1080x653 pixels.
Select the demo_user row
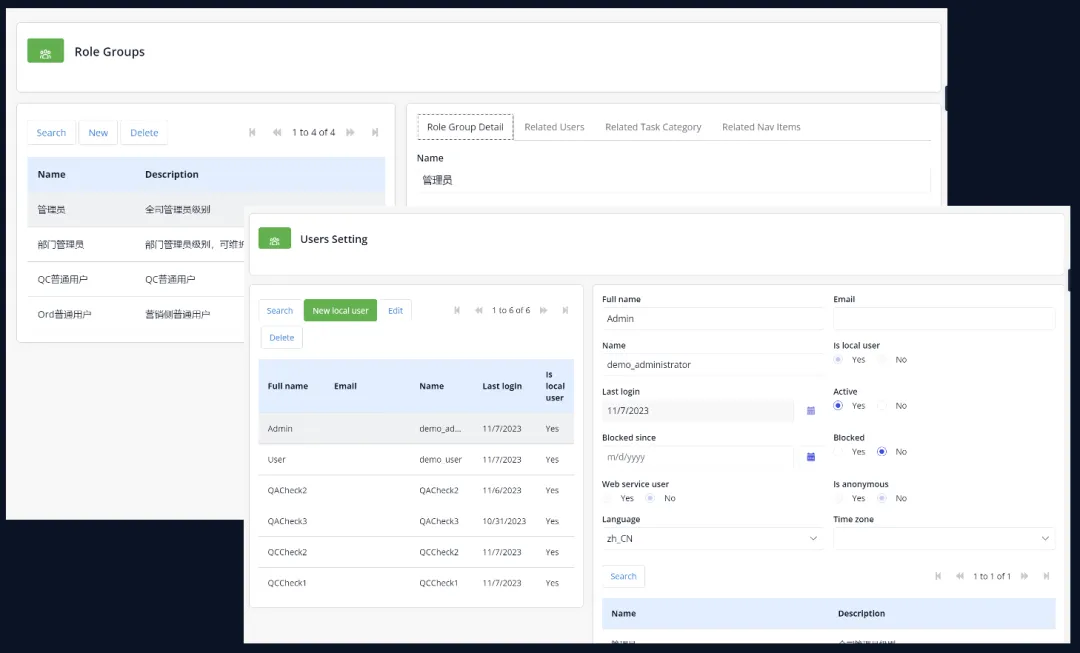coord(416,459)
